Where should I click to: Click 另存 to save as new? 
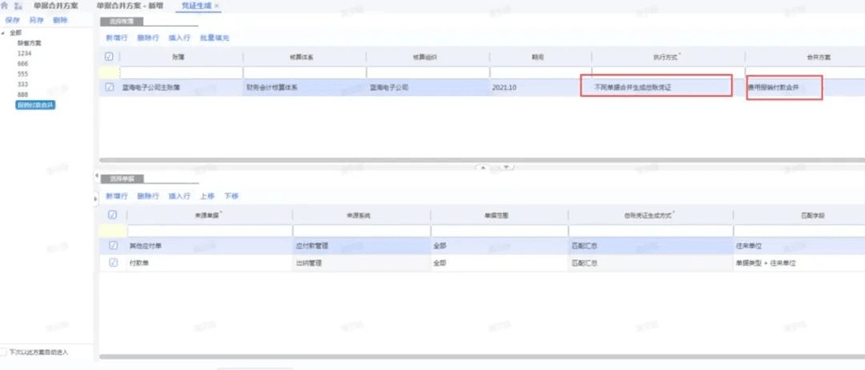point(36,20)
